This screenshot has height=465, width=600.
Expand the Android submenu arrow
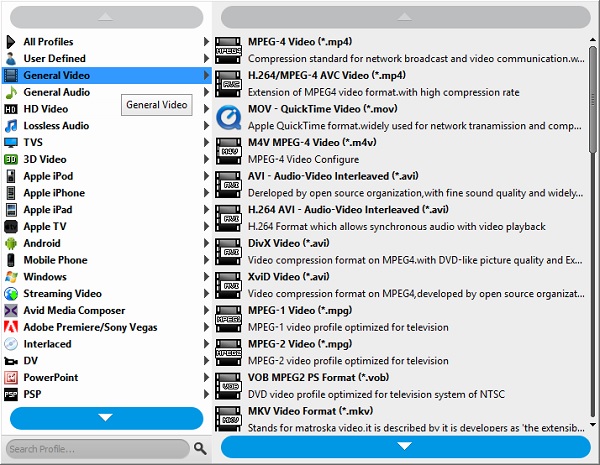click(206, 243)
